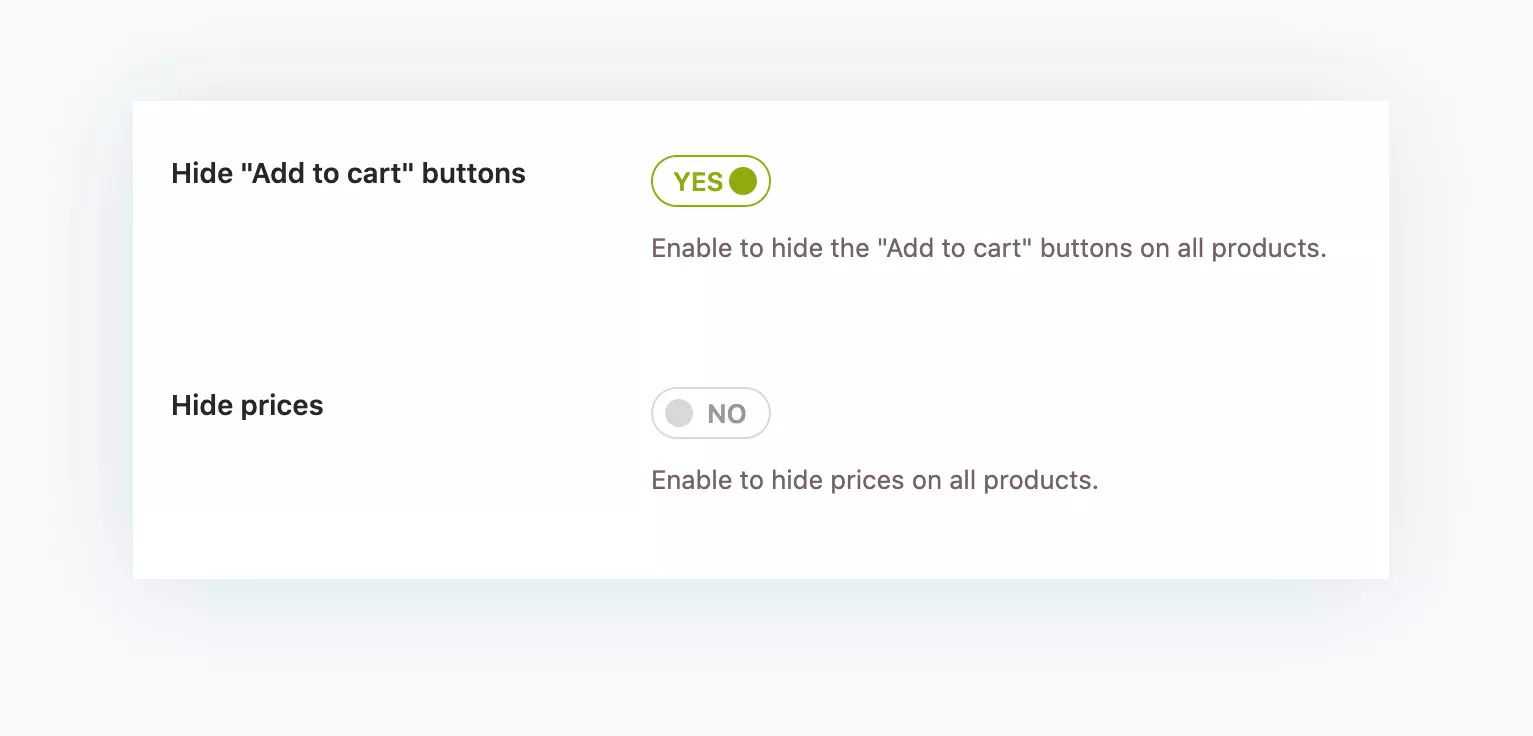1533x736 pixels.
Task: Click the "Add to cart" buttons description text
Action: click(x=988, y=248)
